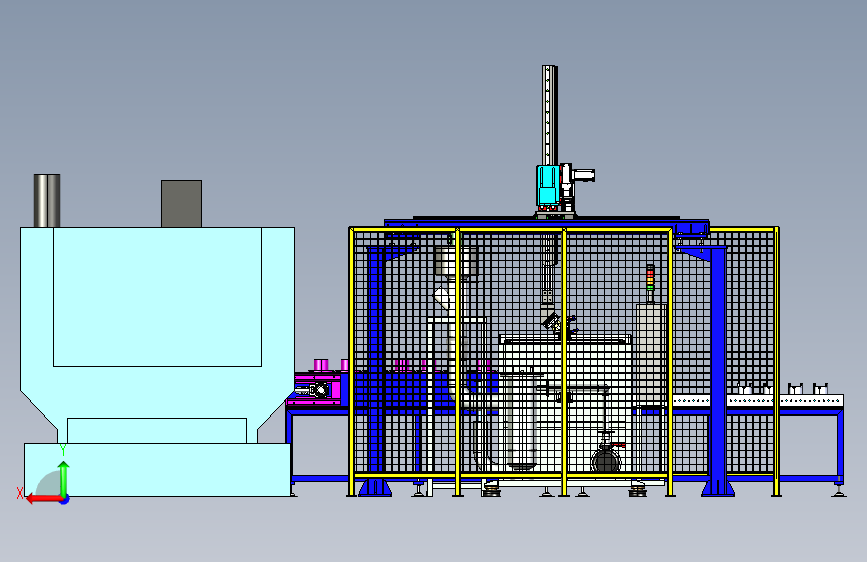Select the gray cylindrical chimney pipes

(x=47, y=201)
